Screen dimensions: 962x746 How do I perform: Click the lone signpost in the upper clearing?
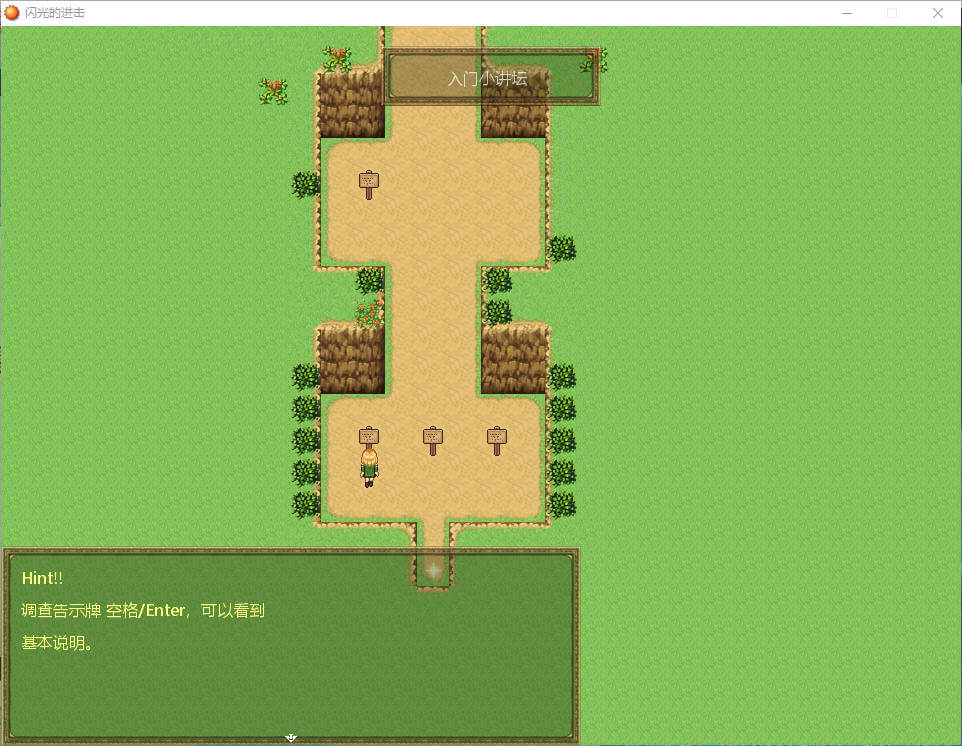pos(369,183)
